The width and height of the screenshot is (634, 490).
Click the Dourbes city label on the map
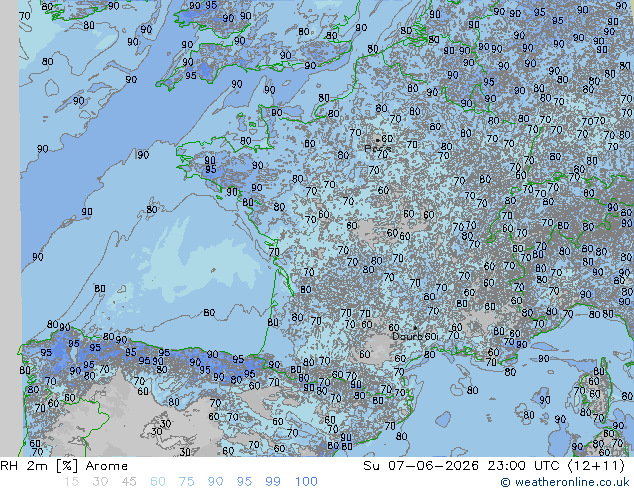point(414,336)
